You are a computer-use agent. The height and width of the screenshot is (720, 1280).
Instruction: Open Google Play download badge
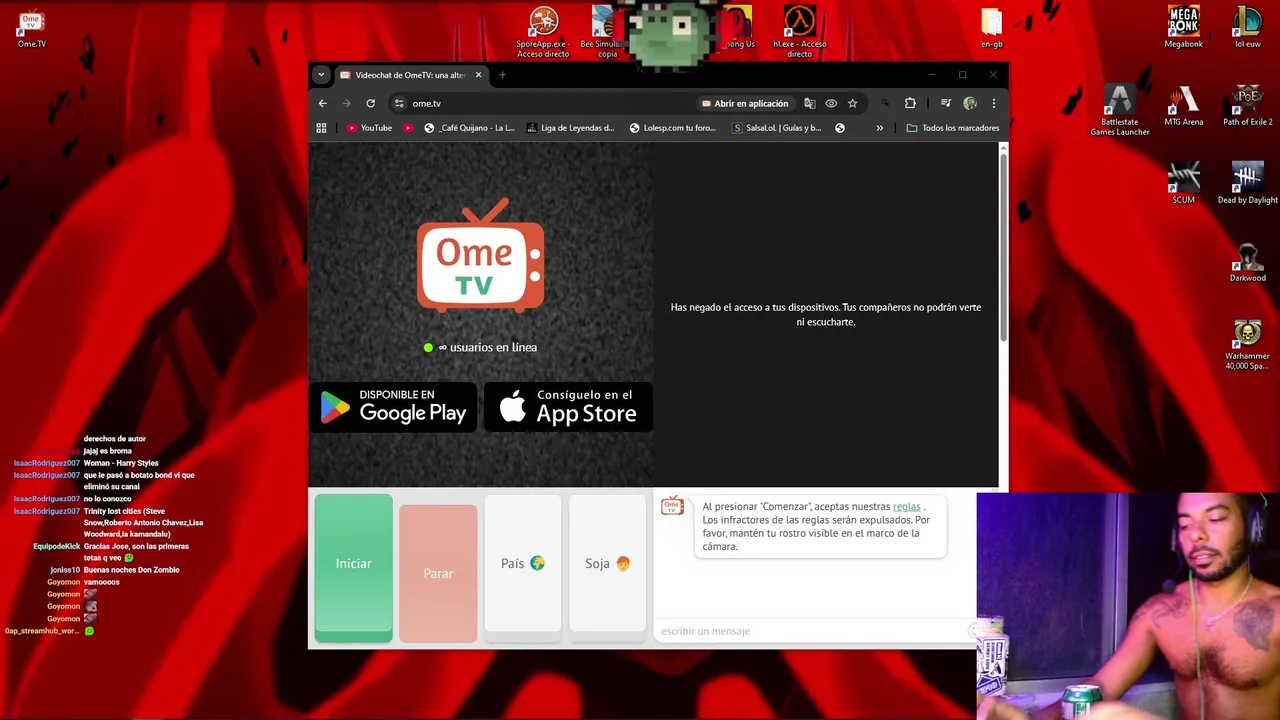click(393, 407)
